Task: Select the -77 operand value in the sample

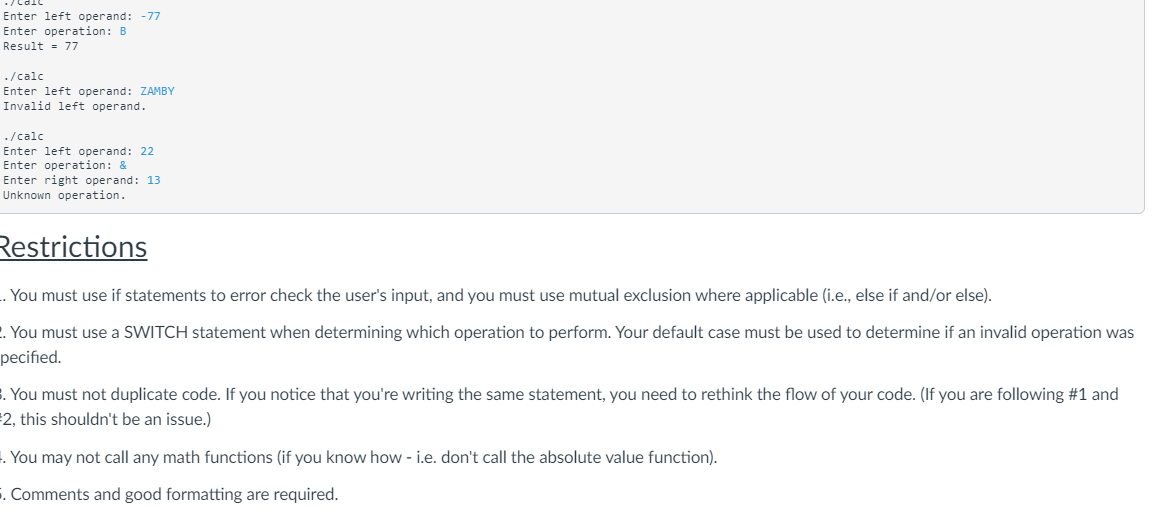Action: pyautogui.click(x=150, y=16)
